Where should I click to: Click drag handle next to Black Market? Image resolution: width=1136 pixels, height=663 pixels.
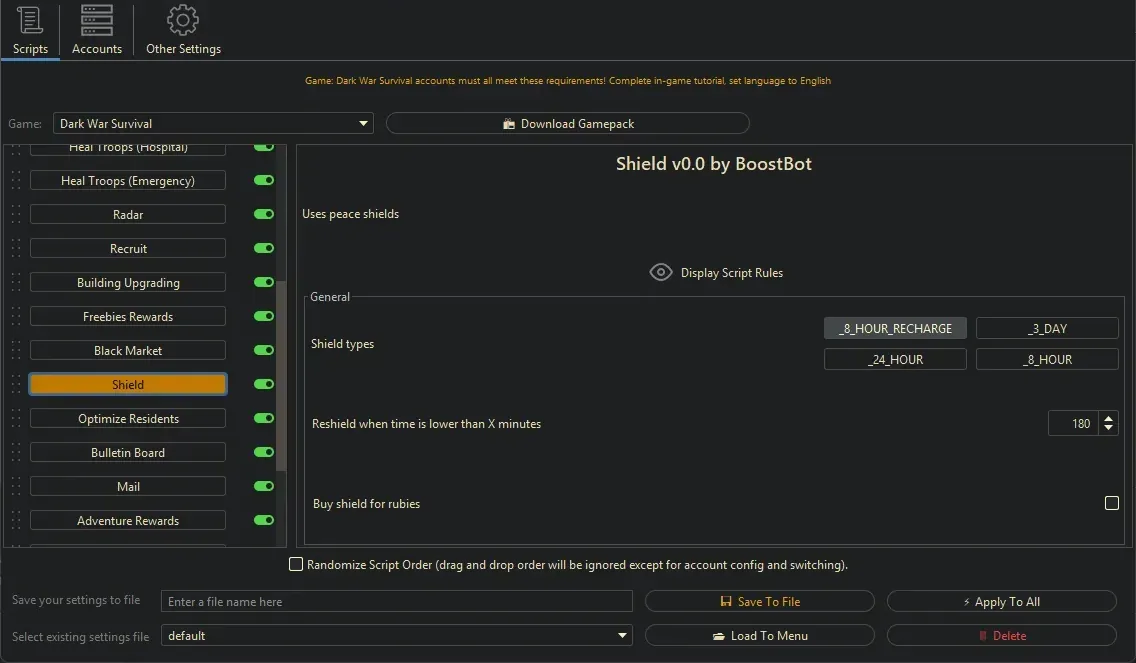point(16,351)
